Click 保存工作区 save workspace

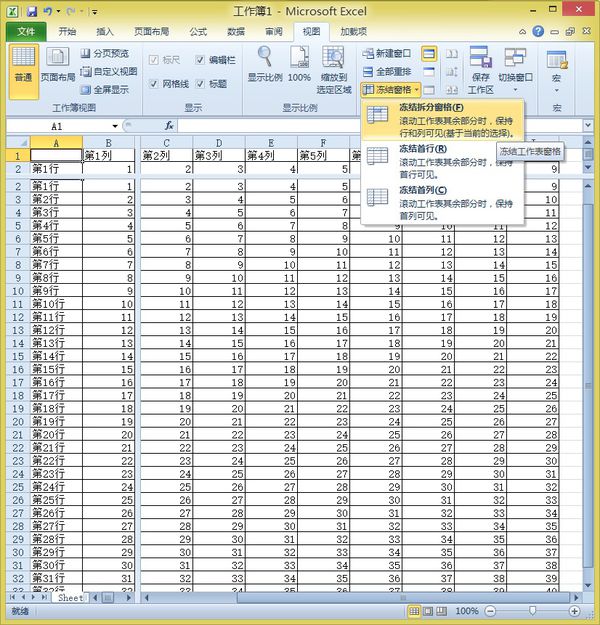pyautogui.click(x=480, y=70)
